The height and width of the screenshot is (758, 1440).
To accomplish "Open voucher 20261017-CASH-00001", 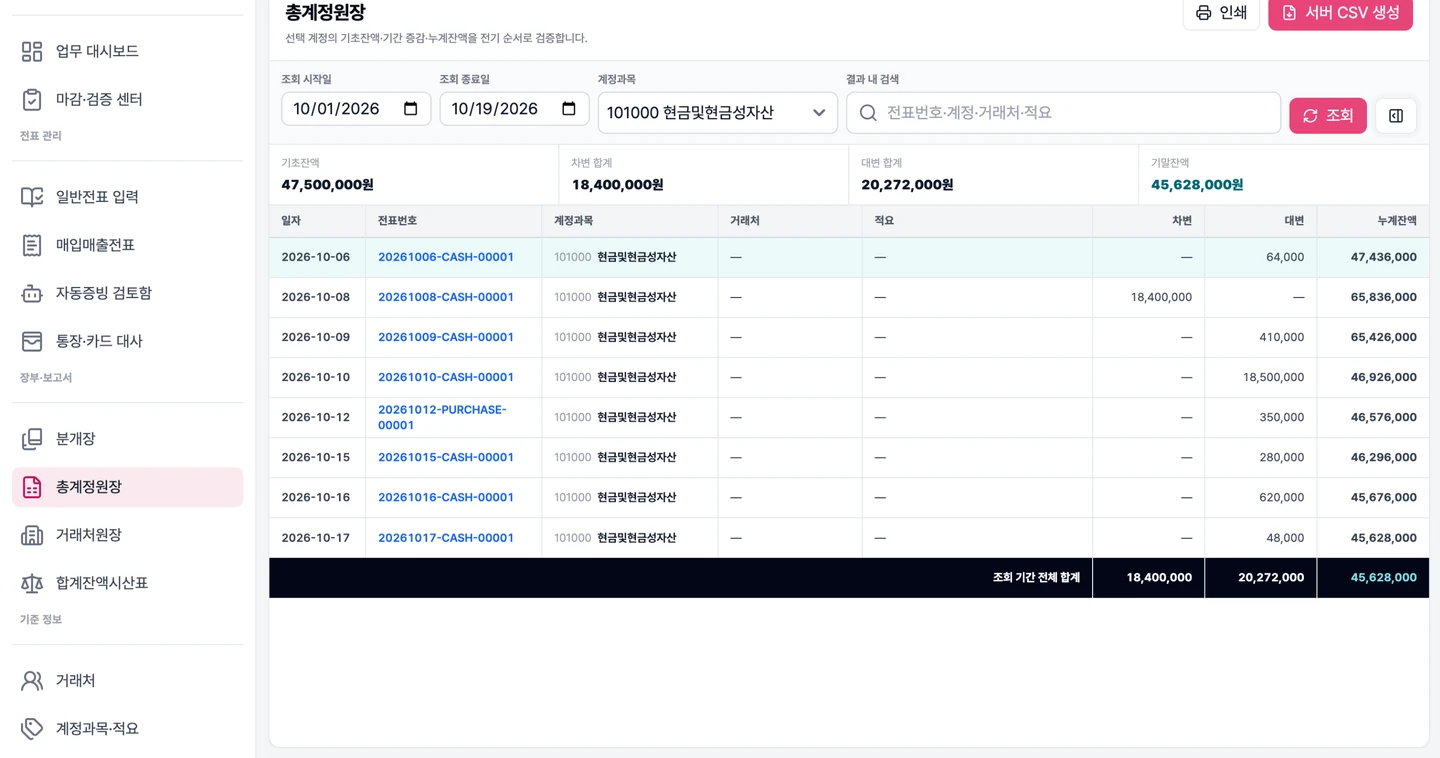I will (446, 538).
